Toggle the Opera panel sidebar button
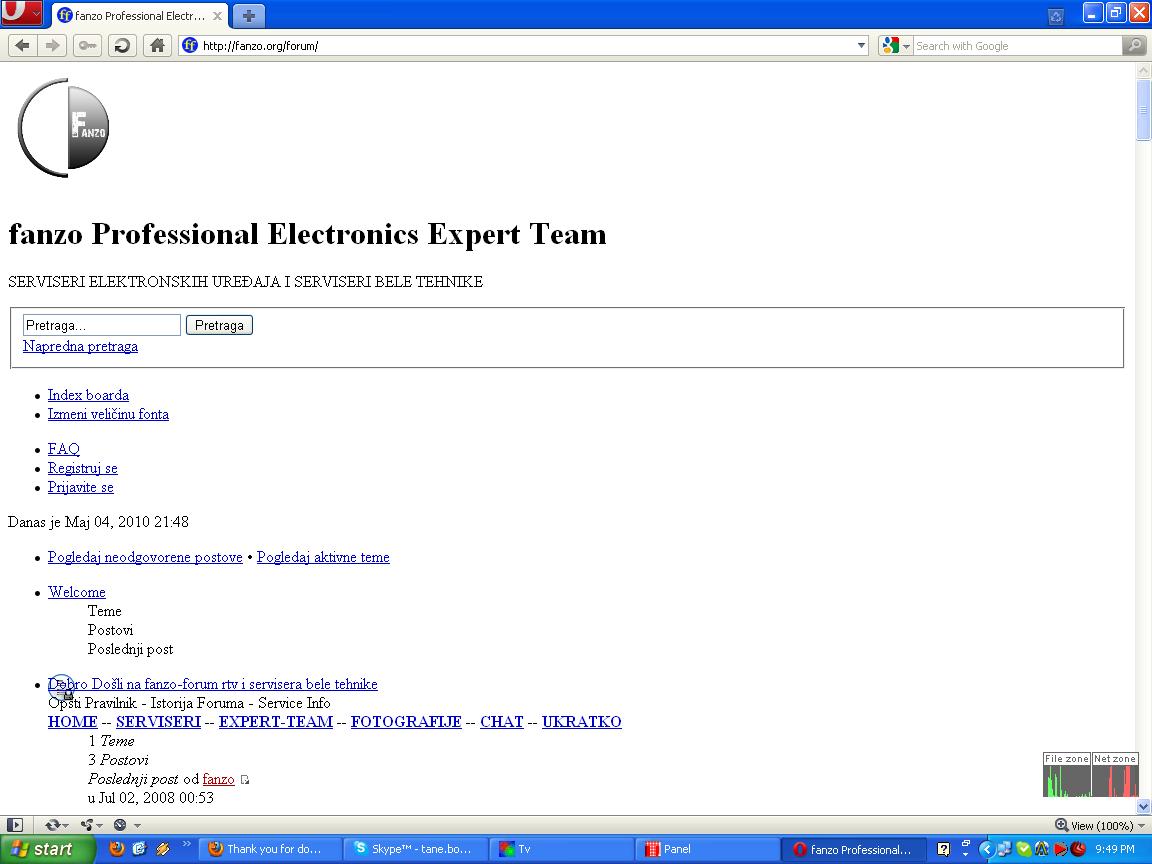This screenshot has height=864, width=1152. 15,825
